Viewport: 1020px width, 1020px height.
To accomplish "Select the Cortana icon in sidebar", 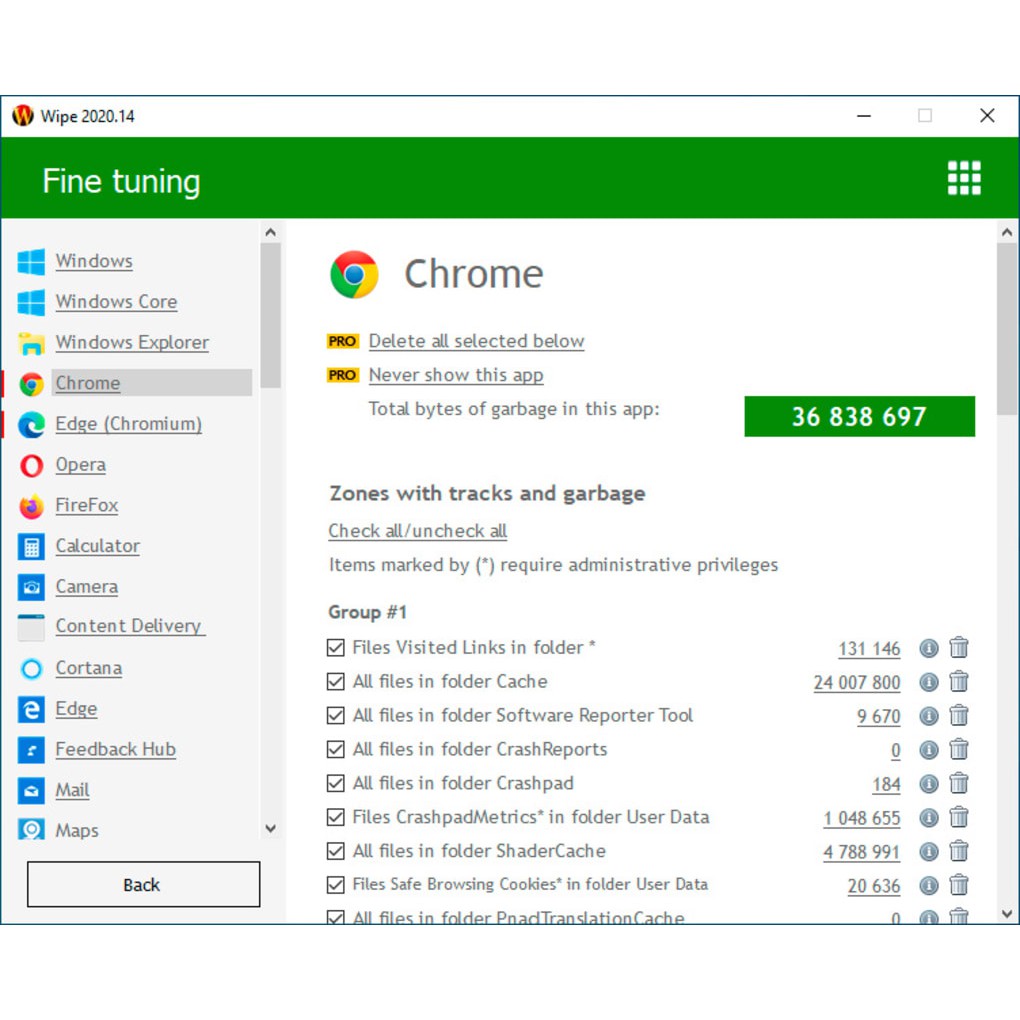I will pos(32,668).
